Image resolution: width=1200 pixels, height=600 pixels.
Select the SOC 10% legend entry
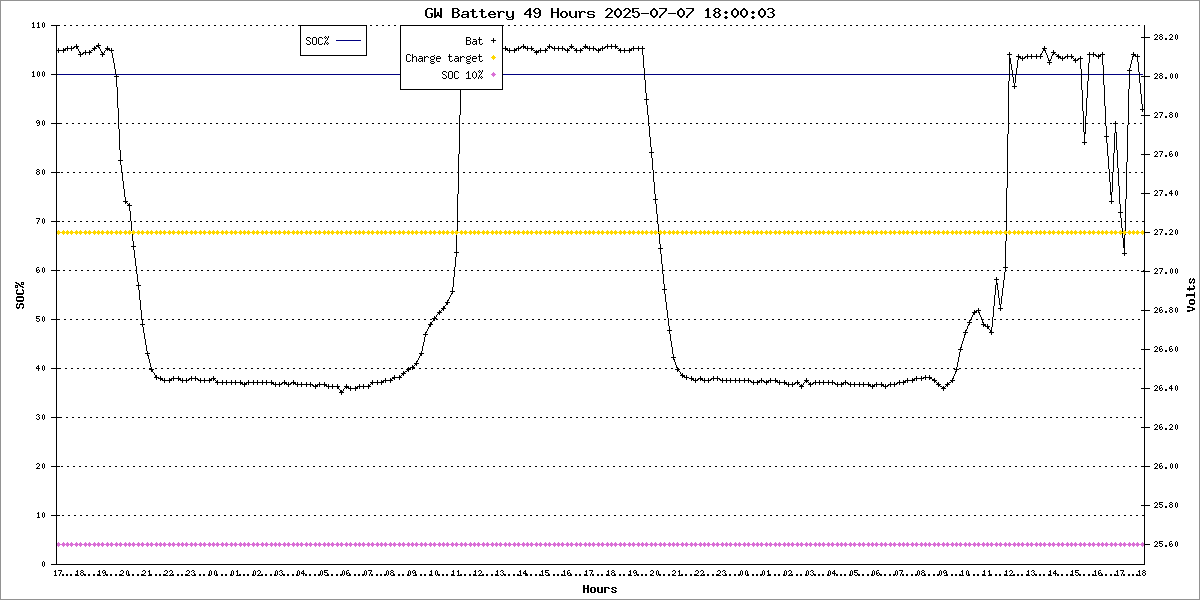click(462, 75)
